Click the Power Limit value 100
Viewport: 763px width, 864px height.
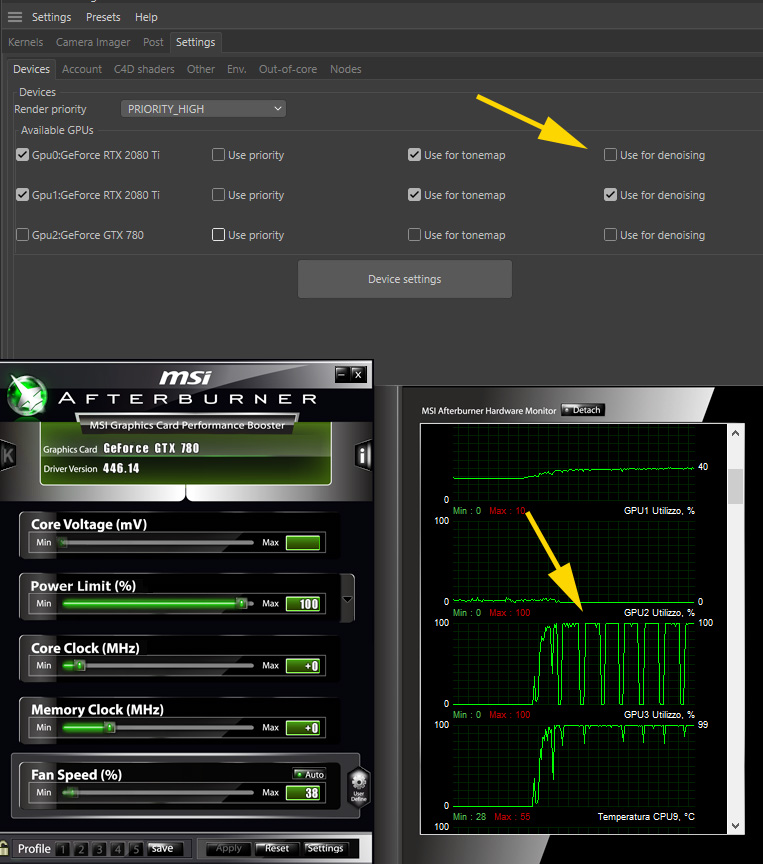point(303,604)
